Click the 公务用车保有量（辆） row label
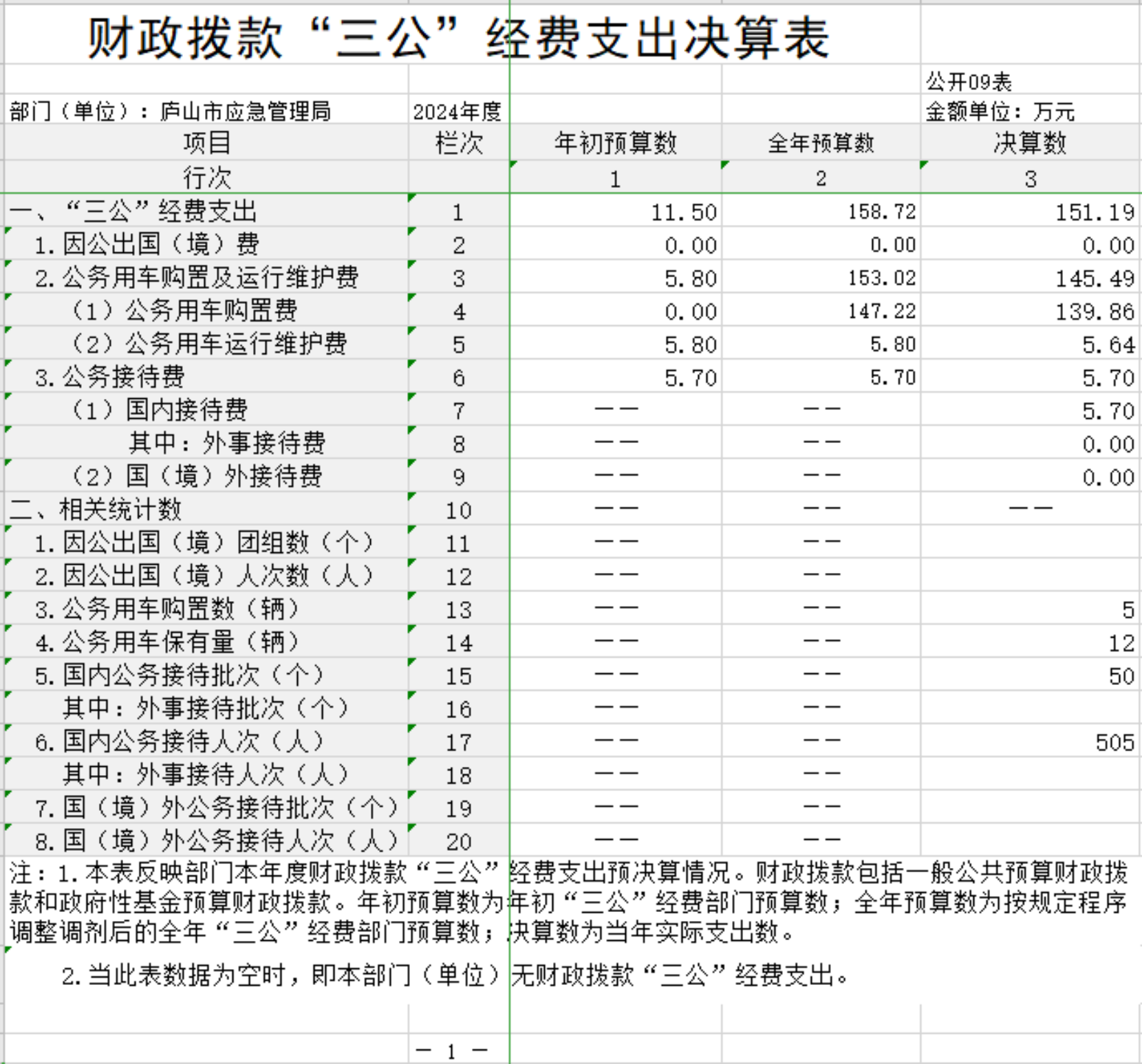Image resolution: width=1142 pixels, height=1064 pixels. [169, 642]
